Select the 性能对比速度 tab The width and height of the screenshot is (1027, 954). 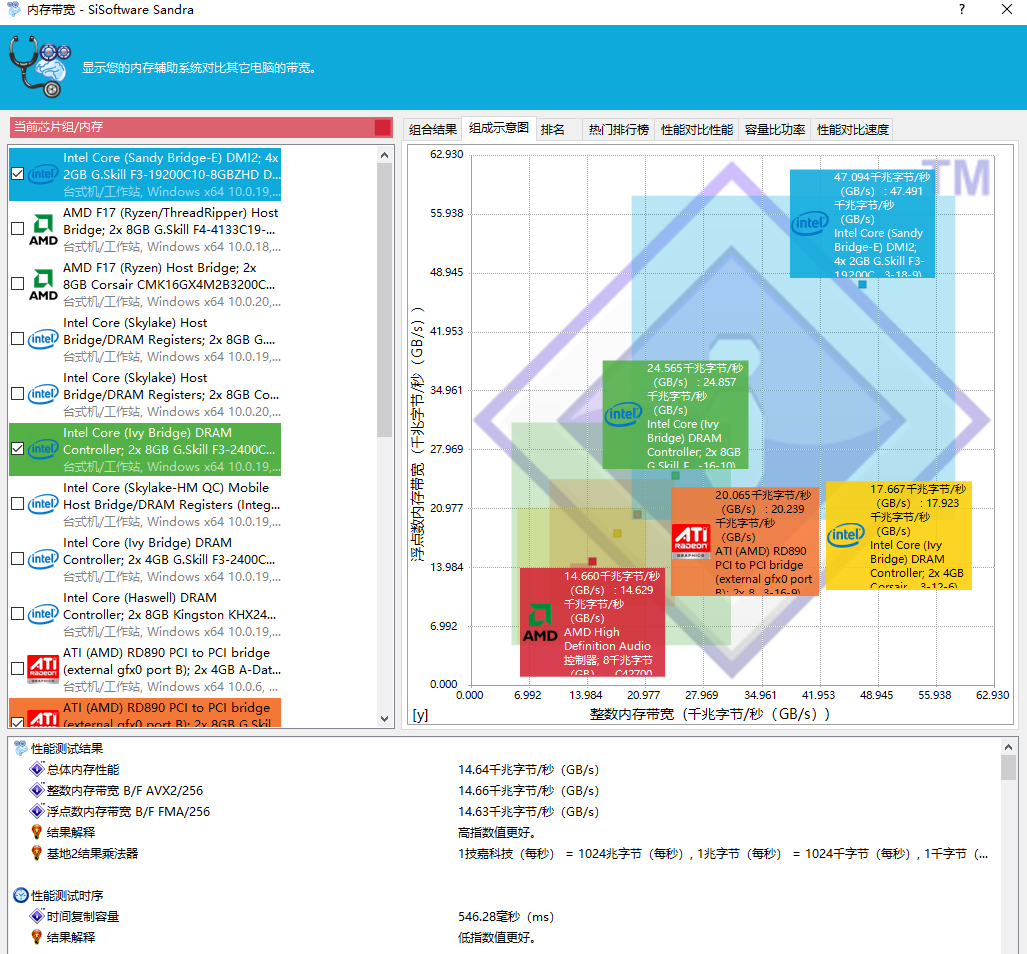[x=853, y=129]
